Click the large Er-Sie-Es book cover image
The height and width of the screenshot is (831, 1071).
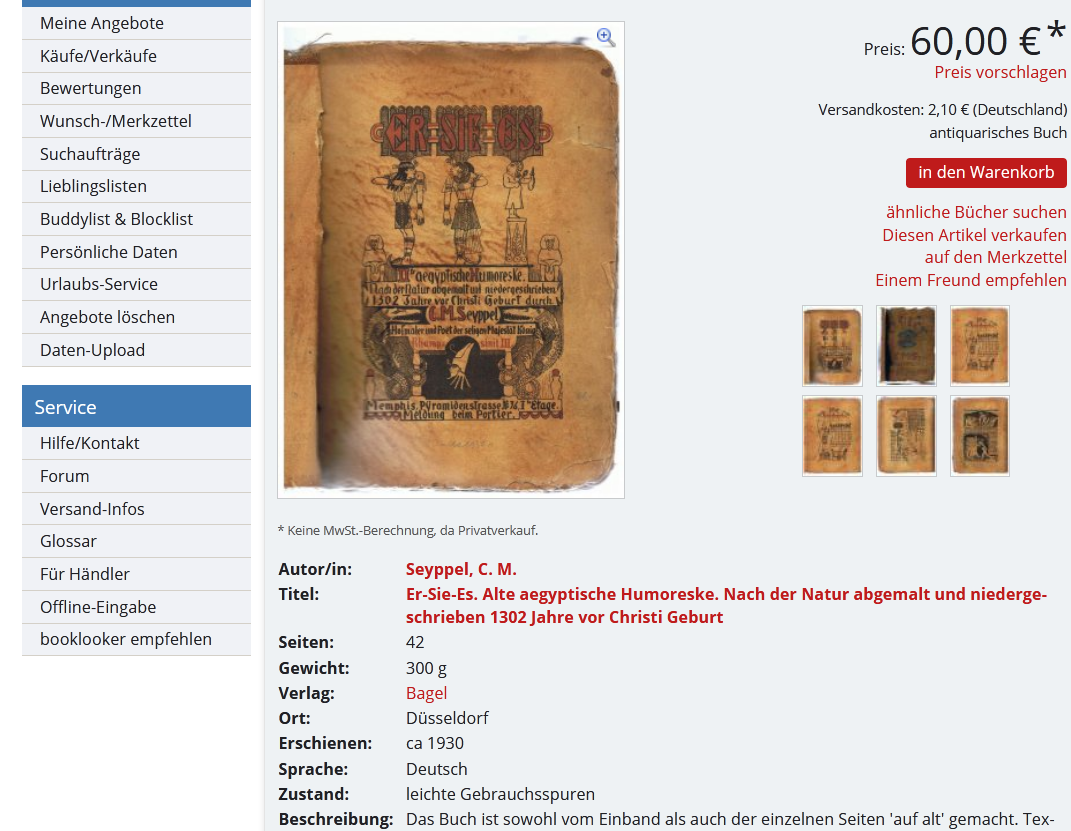point(451,259)
